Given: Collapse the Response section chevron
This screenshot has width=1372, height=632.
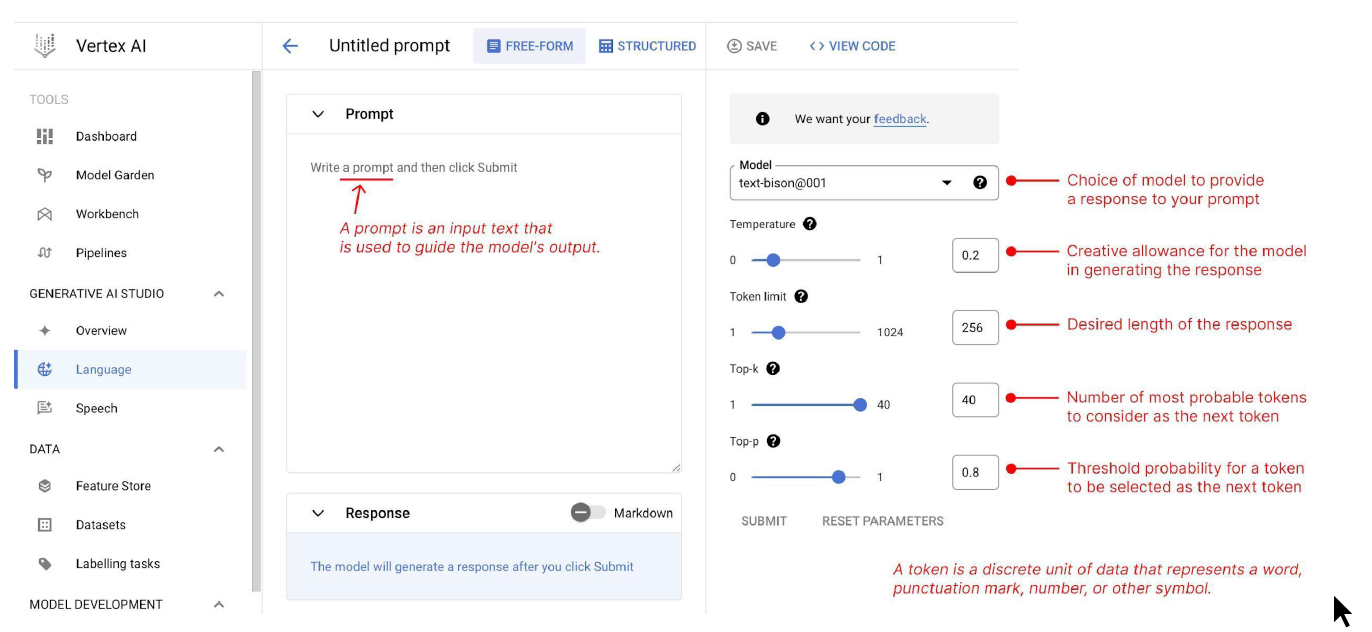Looking at the screenshot, I should click(318, 513).
